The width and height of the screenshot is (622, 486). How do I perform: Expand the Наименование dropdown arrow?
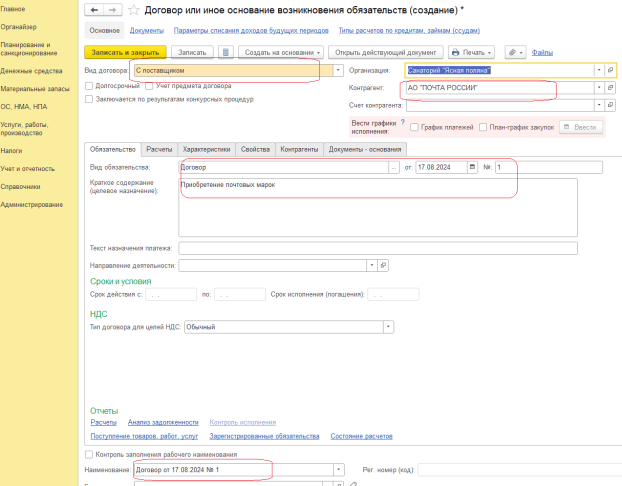click(x=338, y=470)
